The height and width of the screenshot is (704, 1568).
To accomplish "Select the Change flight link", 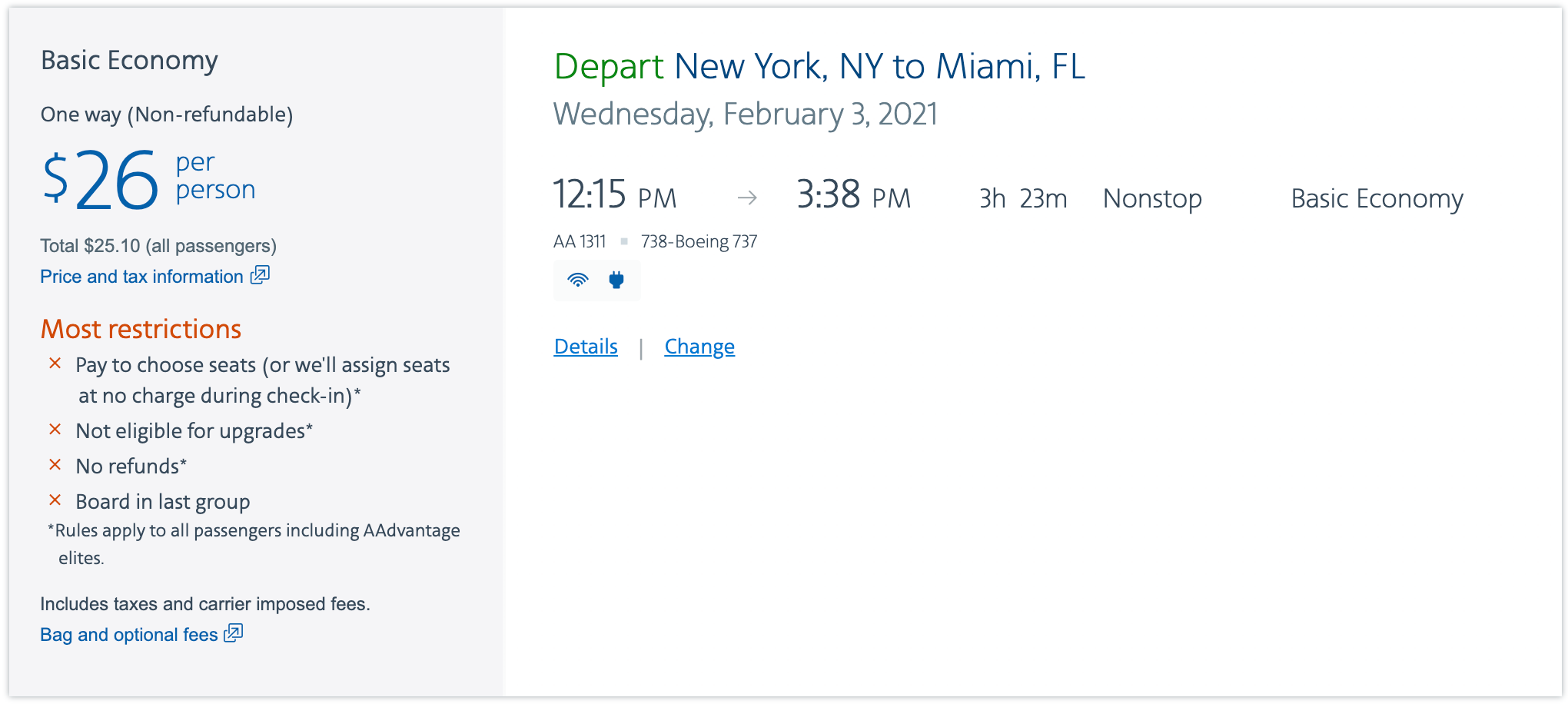I will point(699,347).
